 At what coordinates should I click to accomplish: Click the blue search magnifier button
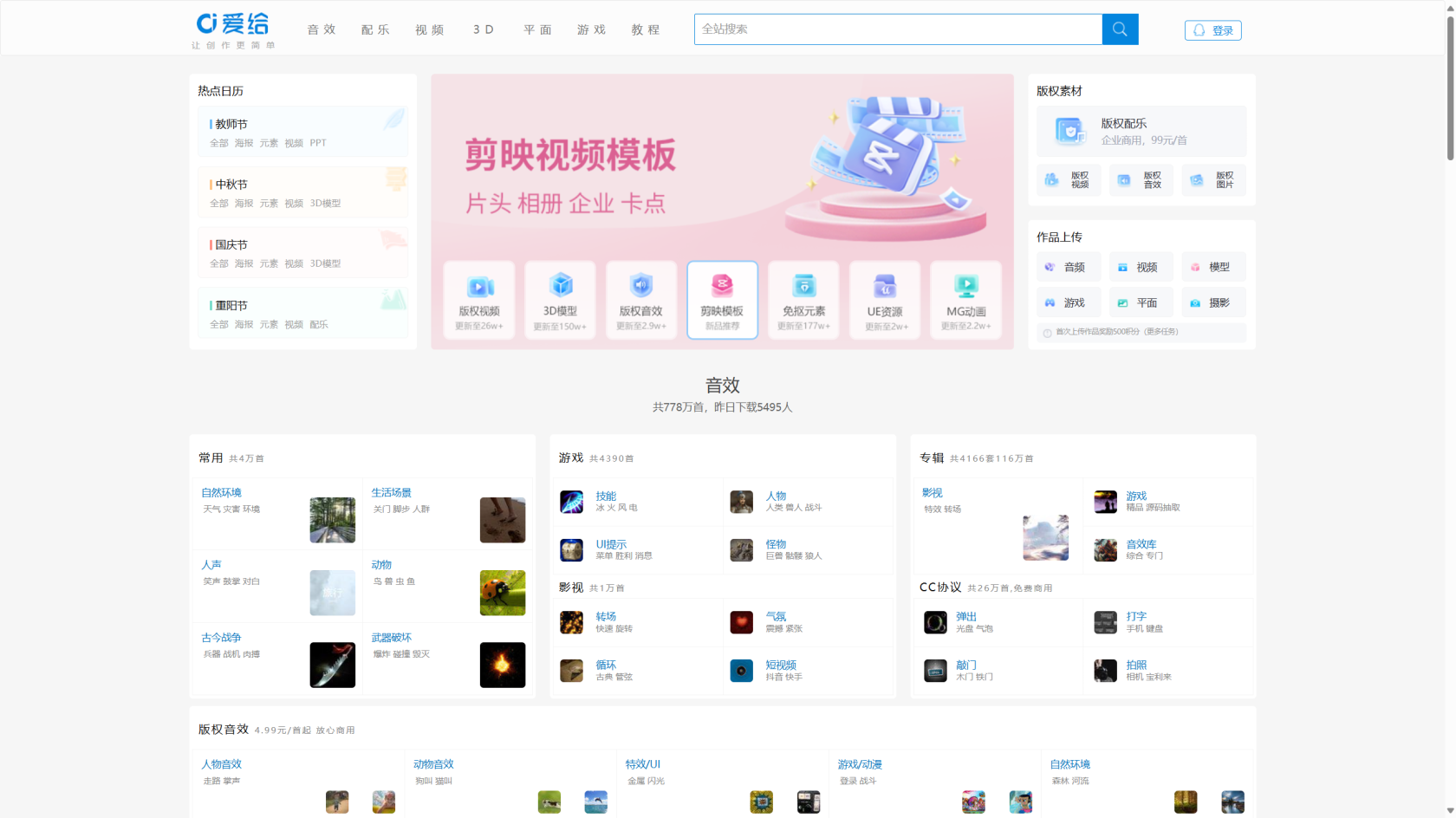pos(1120,29)
